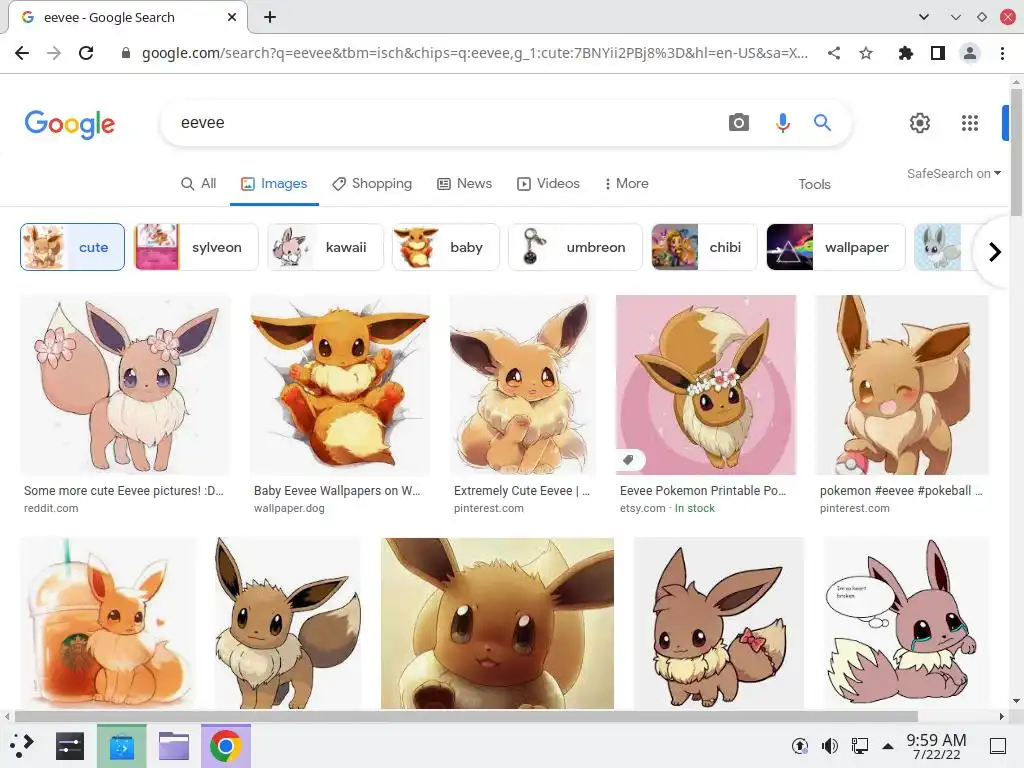This screenshot has height=768, width=1024.
Task: Apply the kawaii filter chip
Action: click(325, 247)
